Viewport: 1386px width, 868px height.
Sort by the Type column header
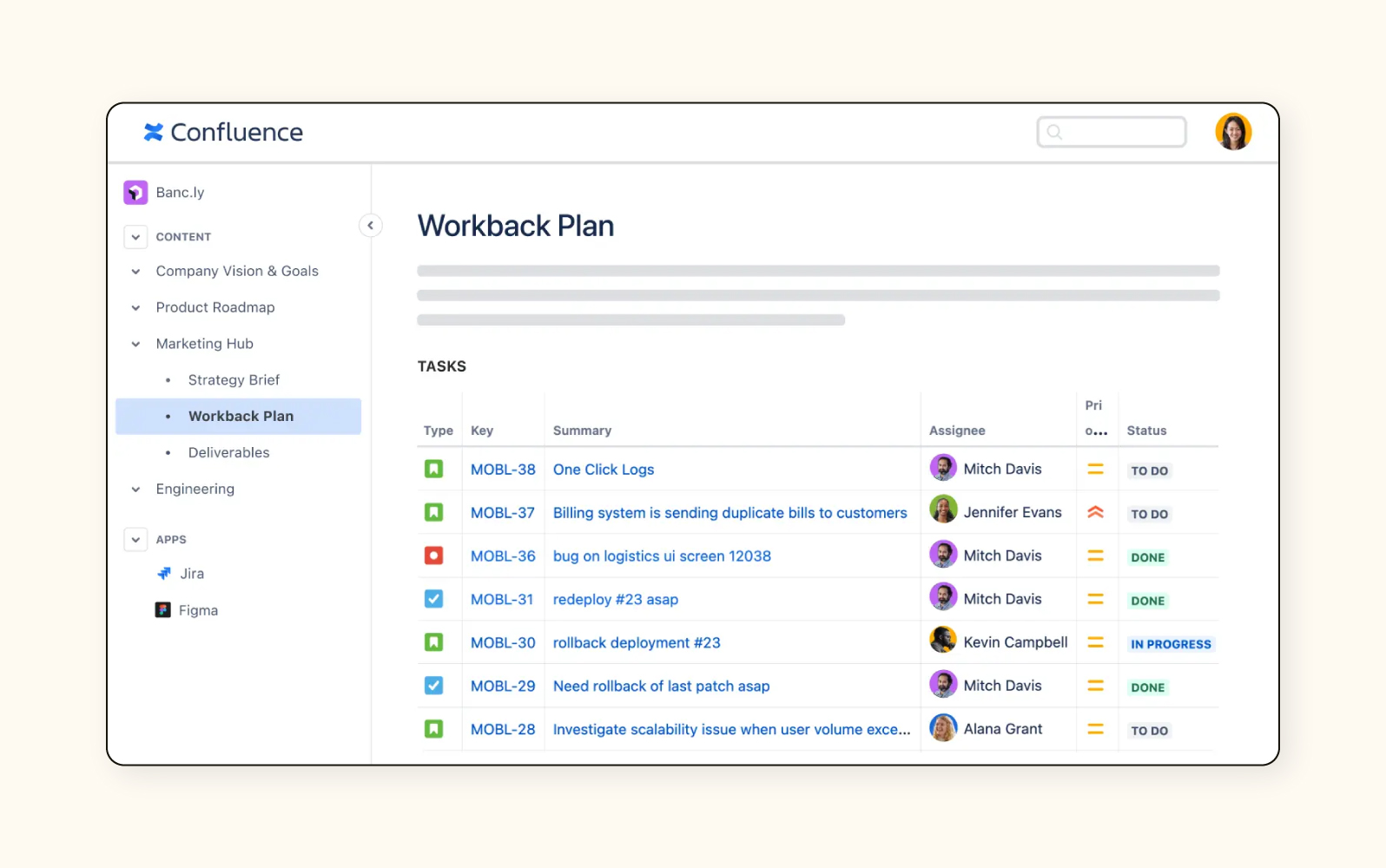coord(439,431)
